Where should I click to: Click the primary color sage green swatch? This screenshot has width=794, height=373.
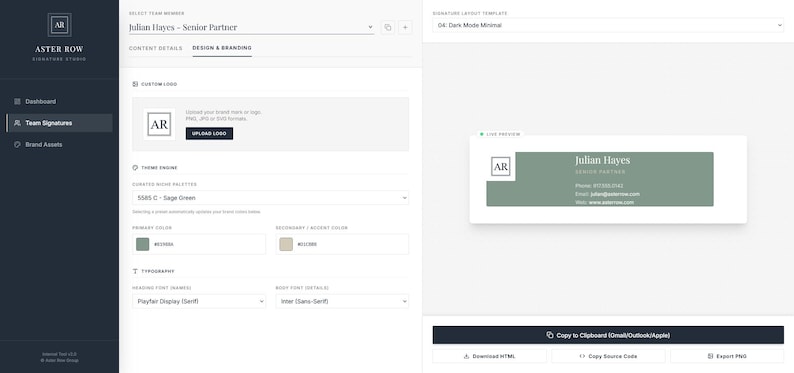pos(143,244)
